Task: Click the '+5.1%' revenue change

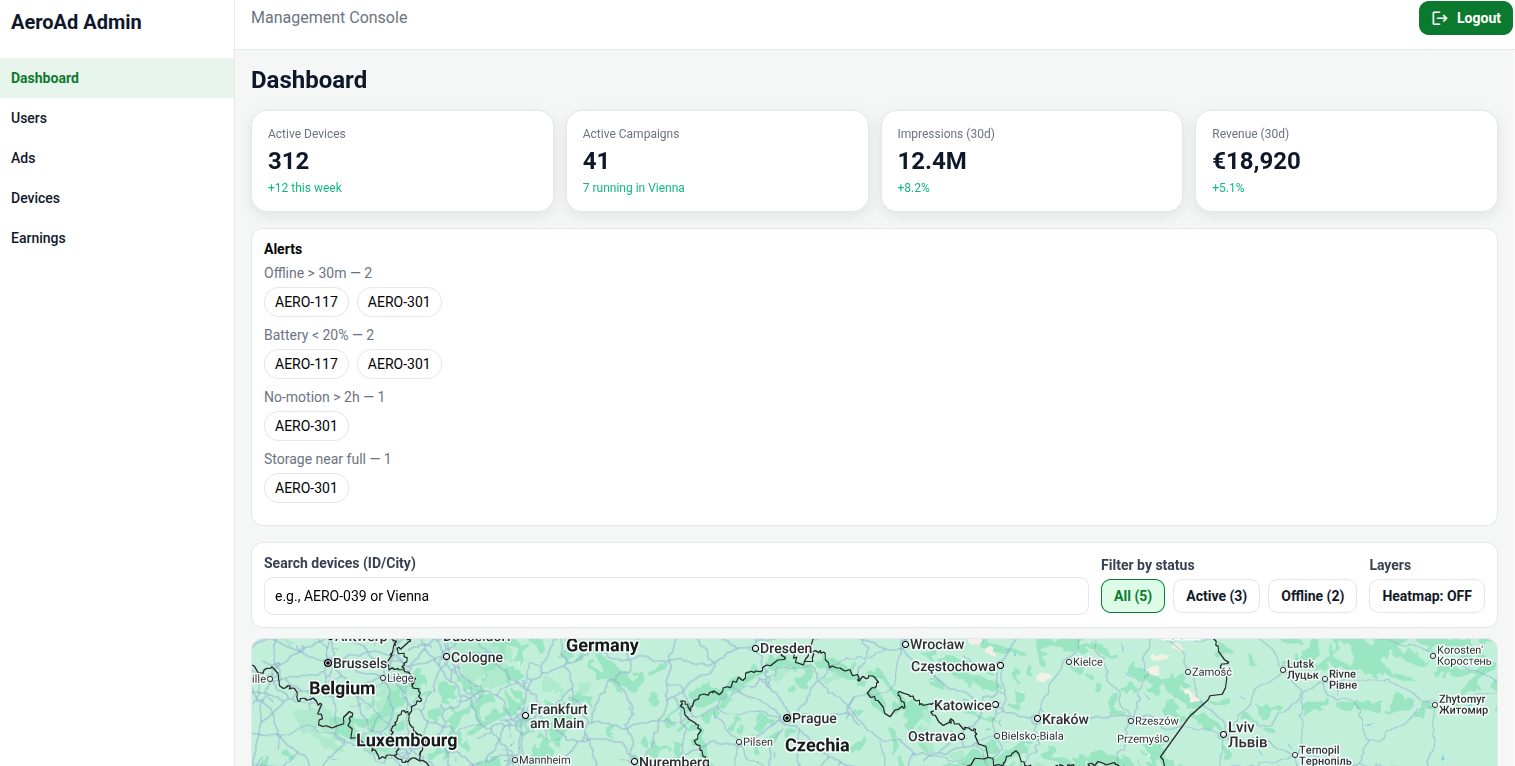Action: point(1228,188)
